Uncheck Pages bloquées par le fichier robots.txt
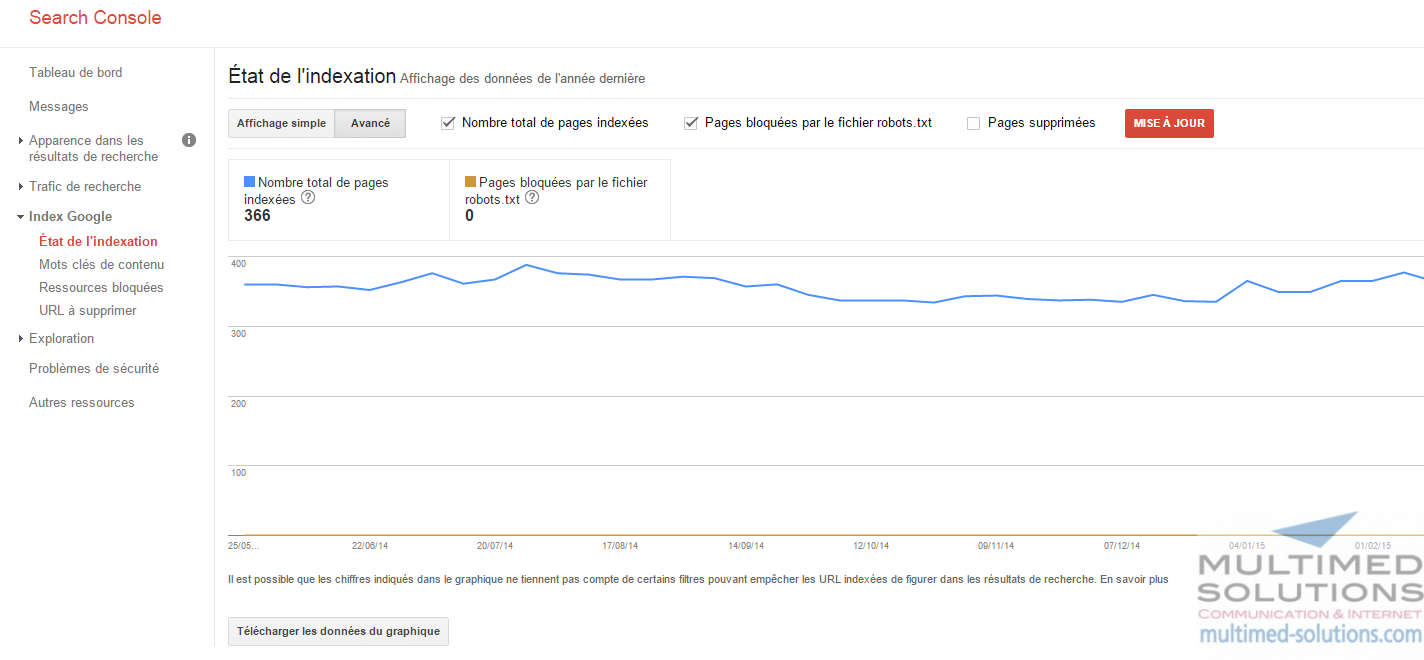The width and height of the screenshot is (1424, 660). (691, 123)
